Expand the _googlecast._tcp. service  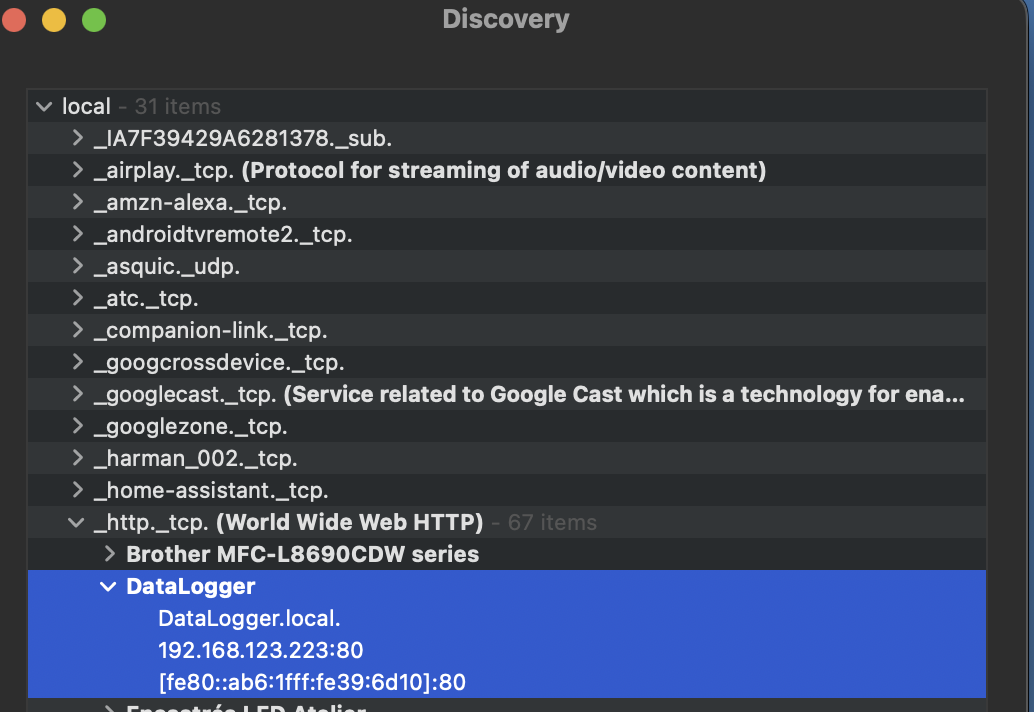(x=77, y=394)
